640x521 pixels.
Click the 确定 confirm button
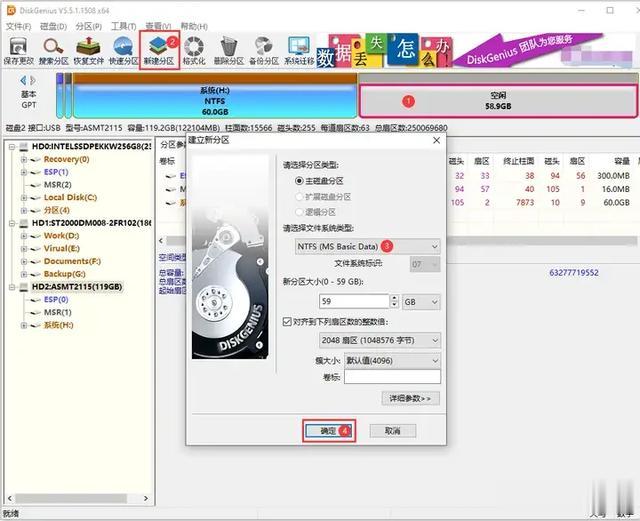pos(329,431)
